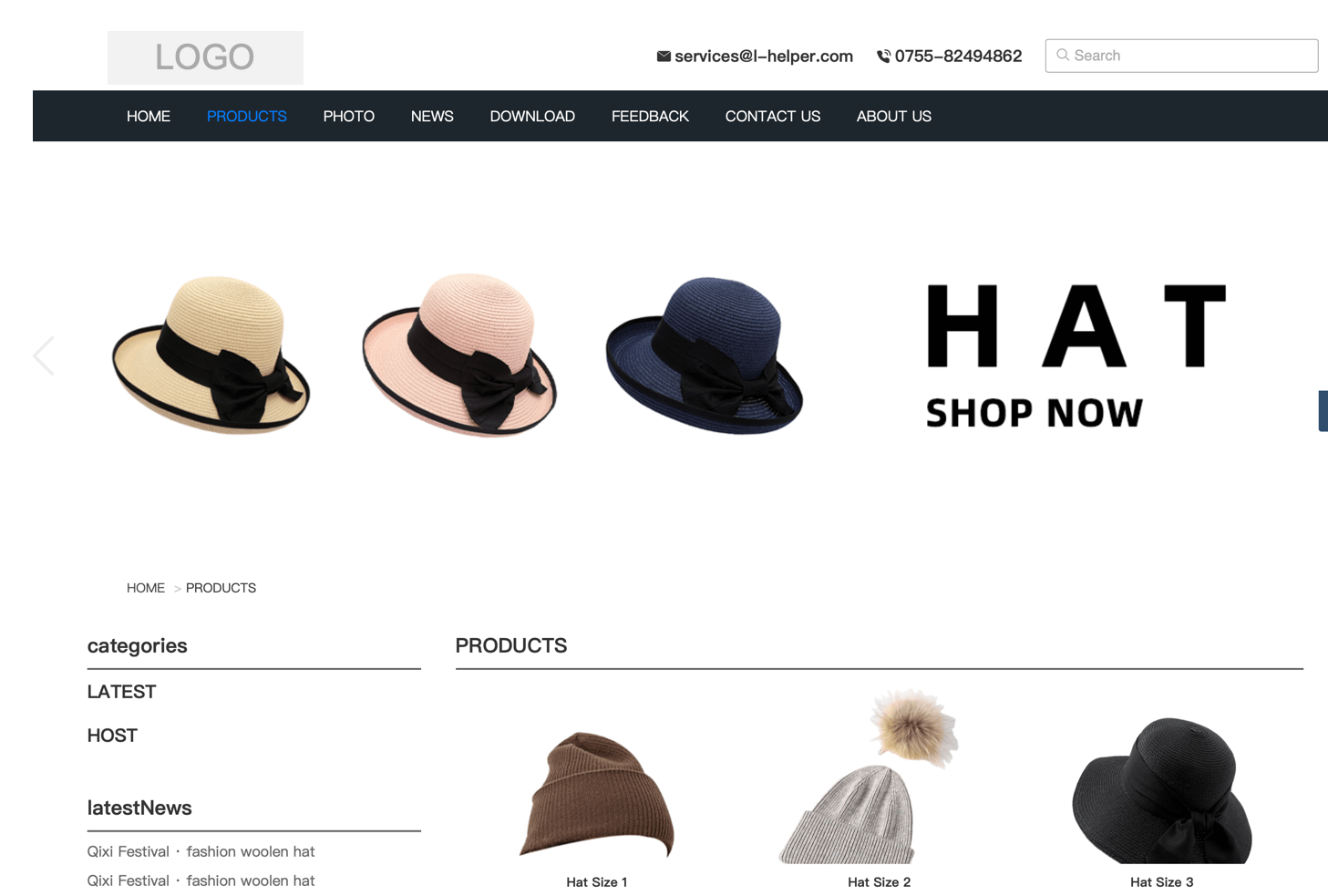Click the magnifier icon in search box
This screenshot has height=896, width=1328.
1063,56
